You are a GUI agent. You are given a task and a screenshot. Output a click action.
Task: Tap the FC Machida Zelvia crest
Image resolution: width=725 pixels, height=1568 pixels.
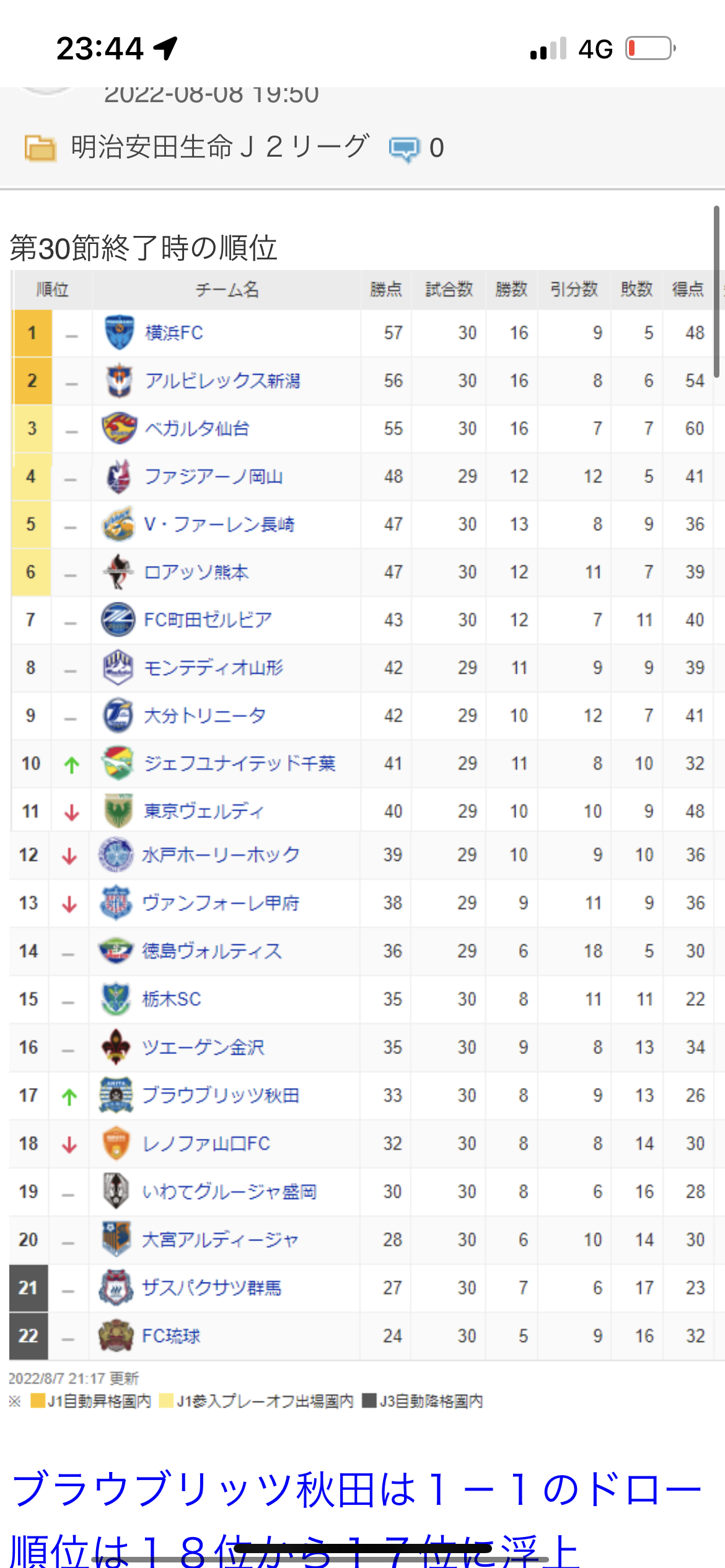118,619
